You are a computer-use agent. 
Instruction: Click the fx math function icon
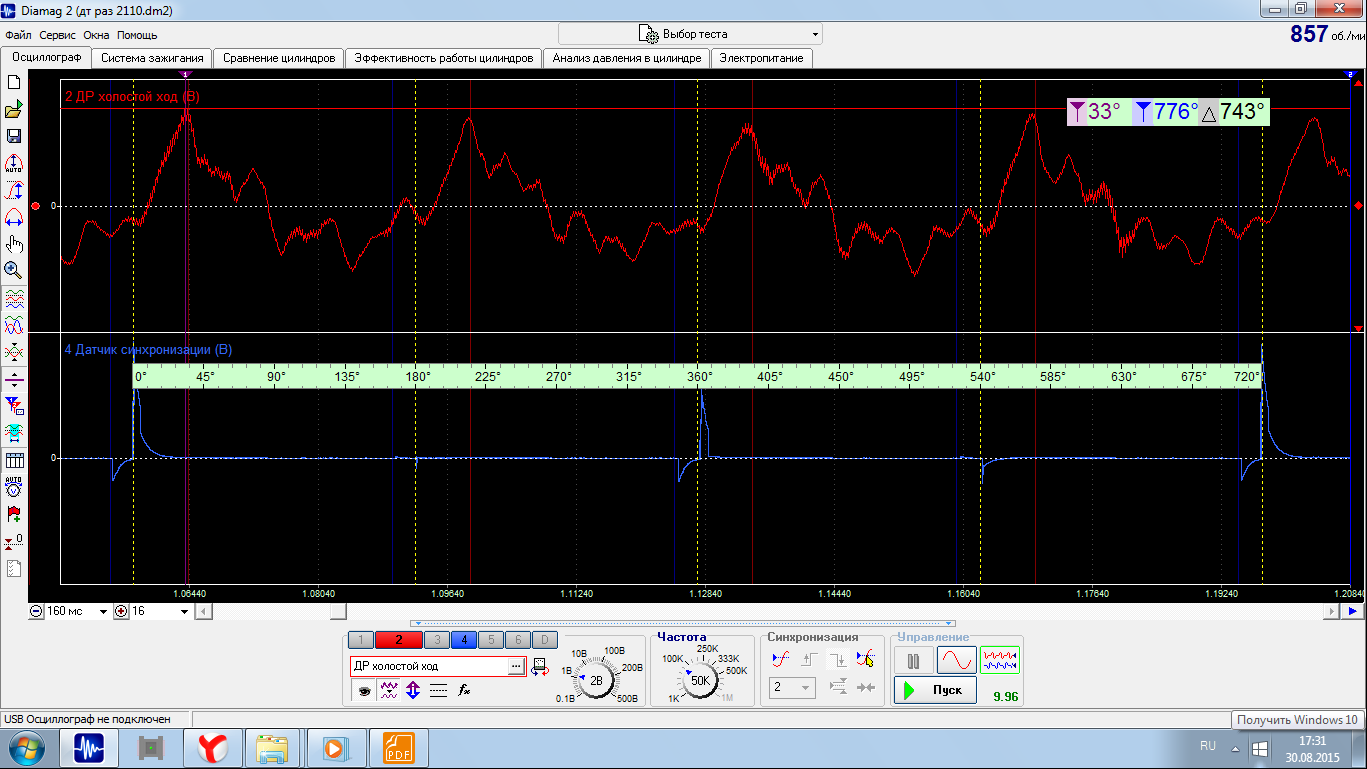464,690
